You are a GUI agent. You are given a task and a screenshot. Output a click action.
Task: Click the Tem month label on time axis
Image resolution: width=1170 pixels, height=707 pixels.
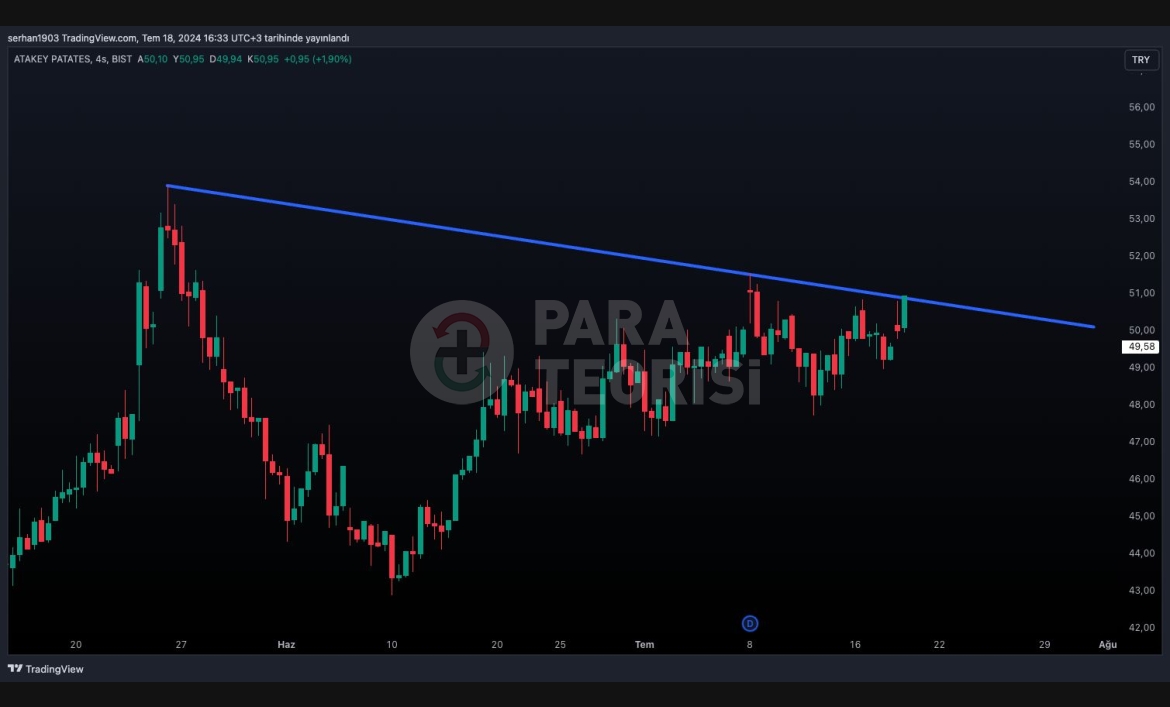click(645, 644)
